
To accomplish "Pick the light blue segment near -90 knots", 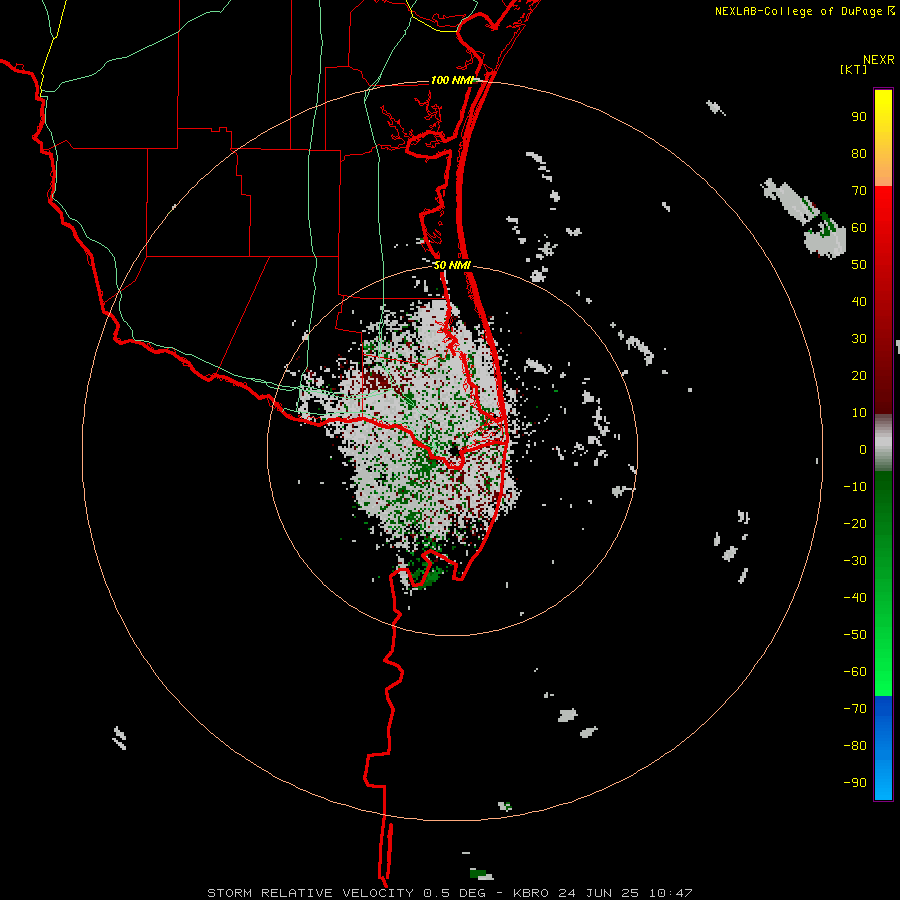I will pyautogui.click(x=883, y=781).
